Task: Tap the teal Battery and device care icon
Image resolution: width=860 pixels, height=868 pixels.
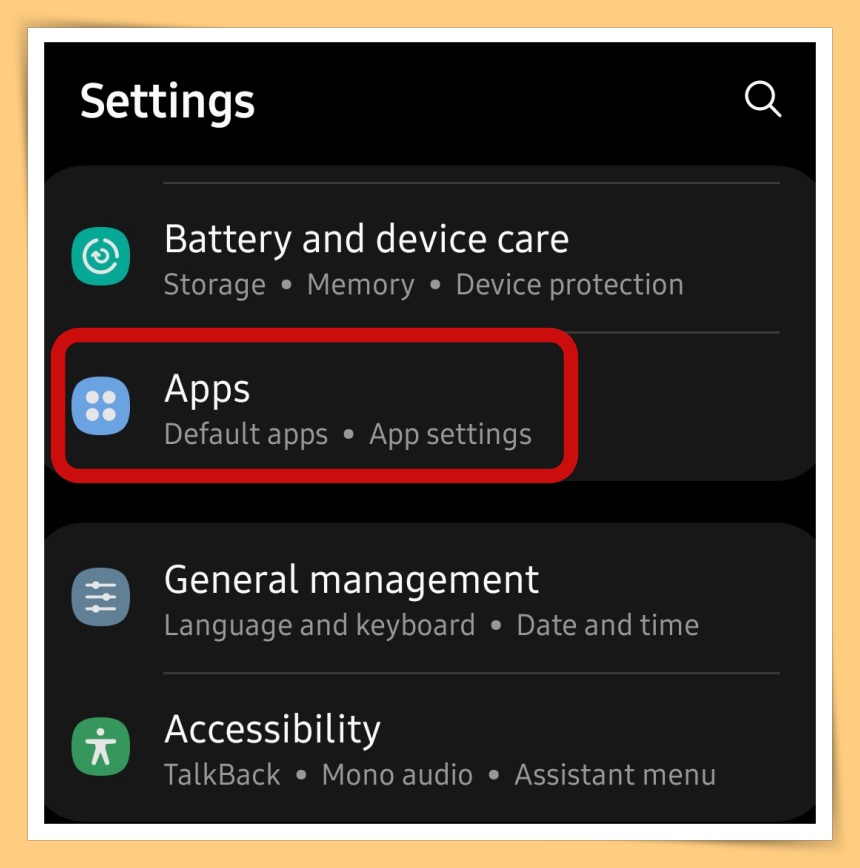Action: click(x=101, y=256)
